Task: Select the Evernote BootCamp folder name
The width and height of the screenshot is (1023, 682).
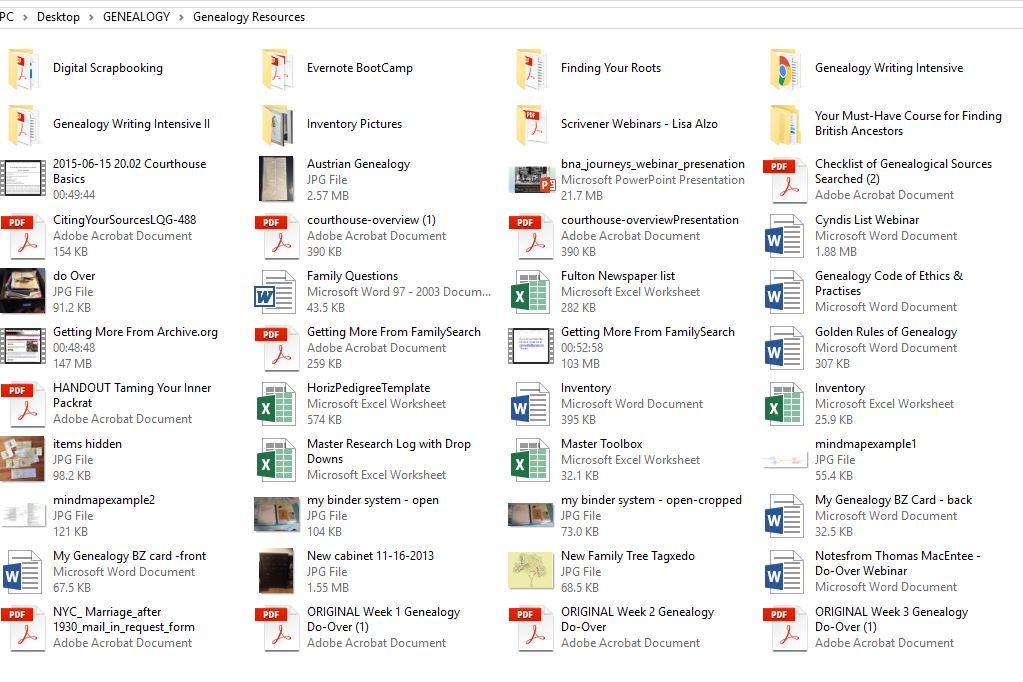Action: tap(359, 68)
